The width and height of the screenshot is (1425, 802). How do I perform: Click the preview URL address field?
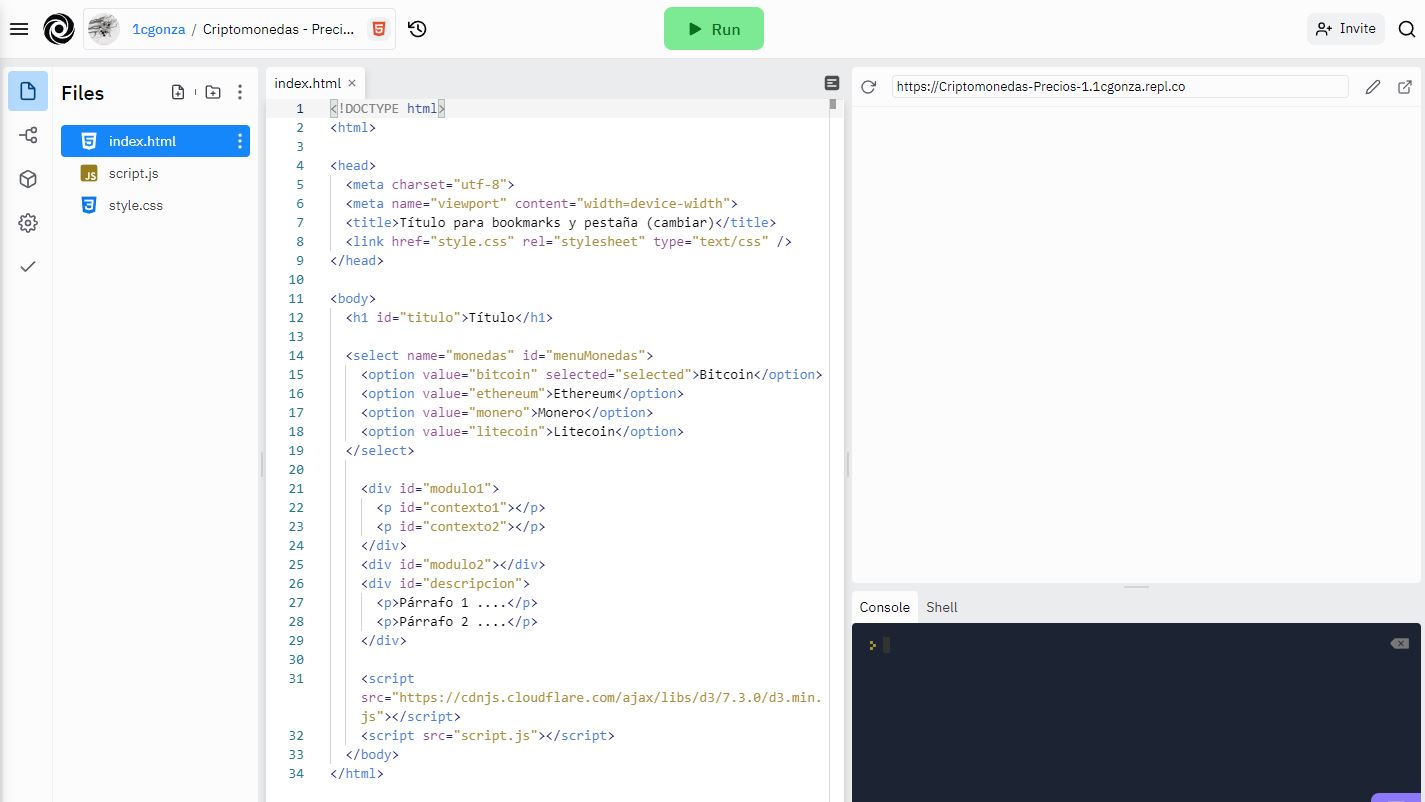coord(1120,87)
